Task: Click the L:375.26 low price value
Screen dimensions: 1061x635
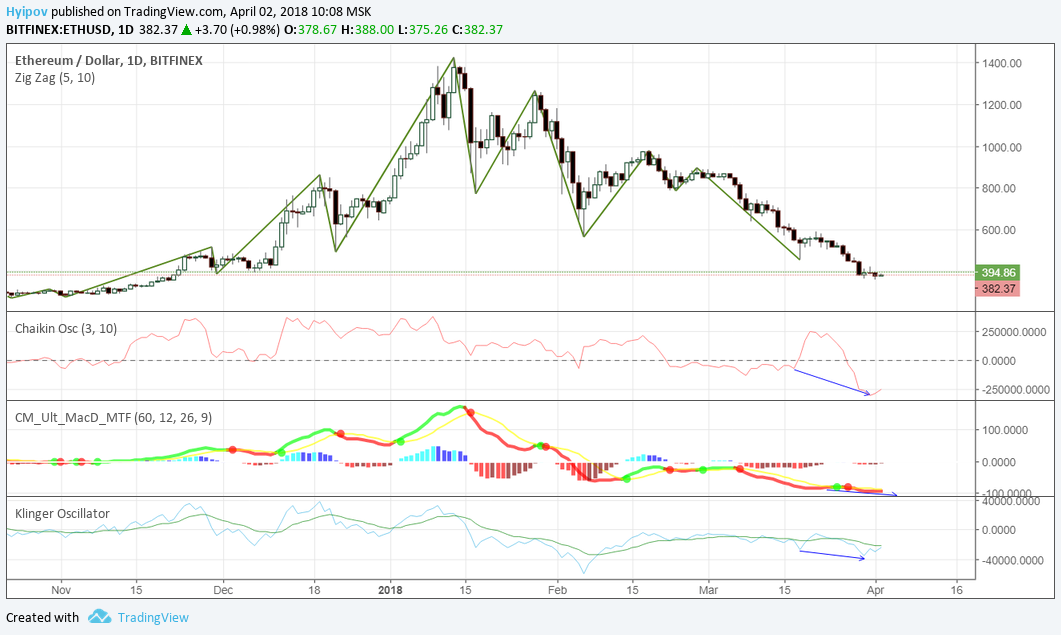Action: 423,30
